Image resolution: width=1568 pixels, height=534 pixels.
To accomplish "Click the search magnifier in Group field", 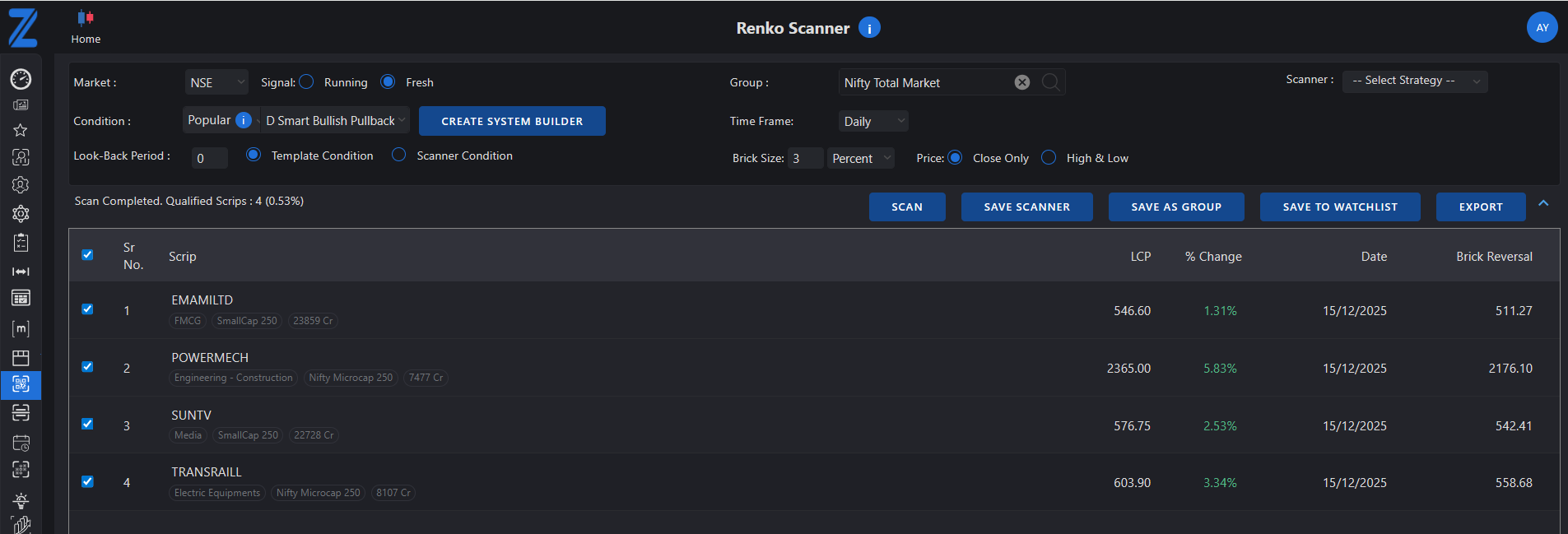I will [1050, 82].
